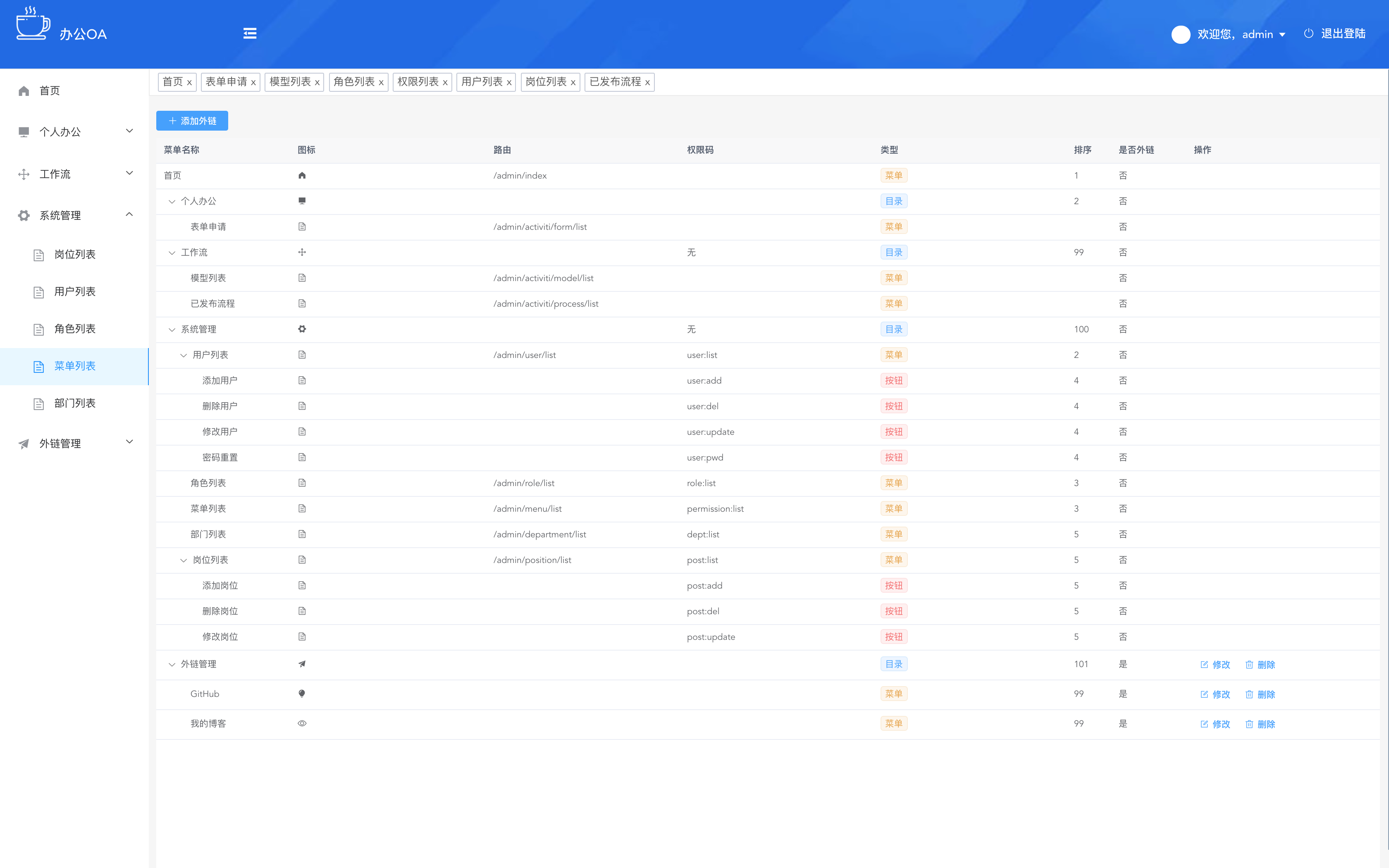Click 菜单 tag in 角色列表 row
The height and width of the screenshot is (868, 1389).
point(894,483)
